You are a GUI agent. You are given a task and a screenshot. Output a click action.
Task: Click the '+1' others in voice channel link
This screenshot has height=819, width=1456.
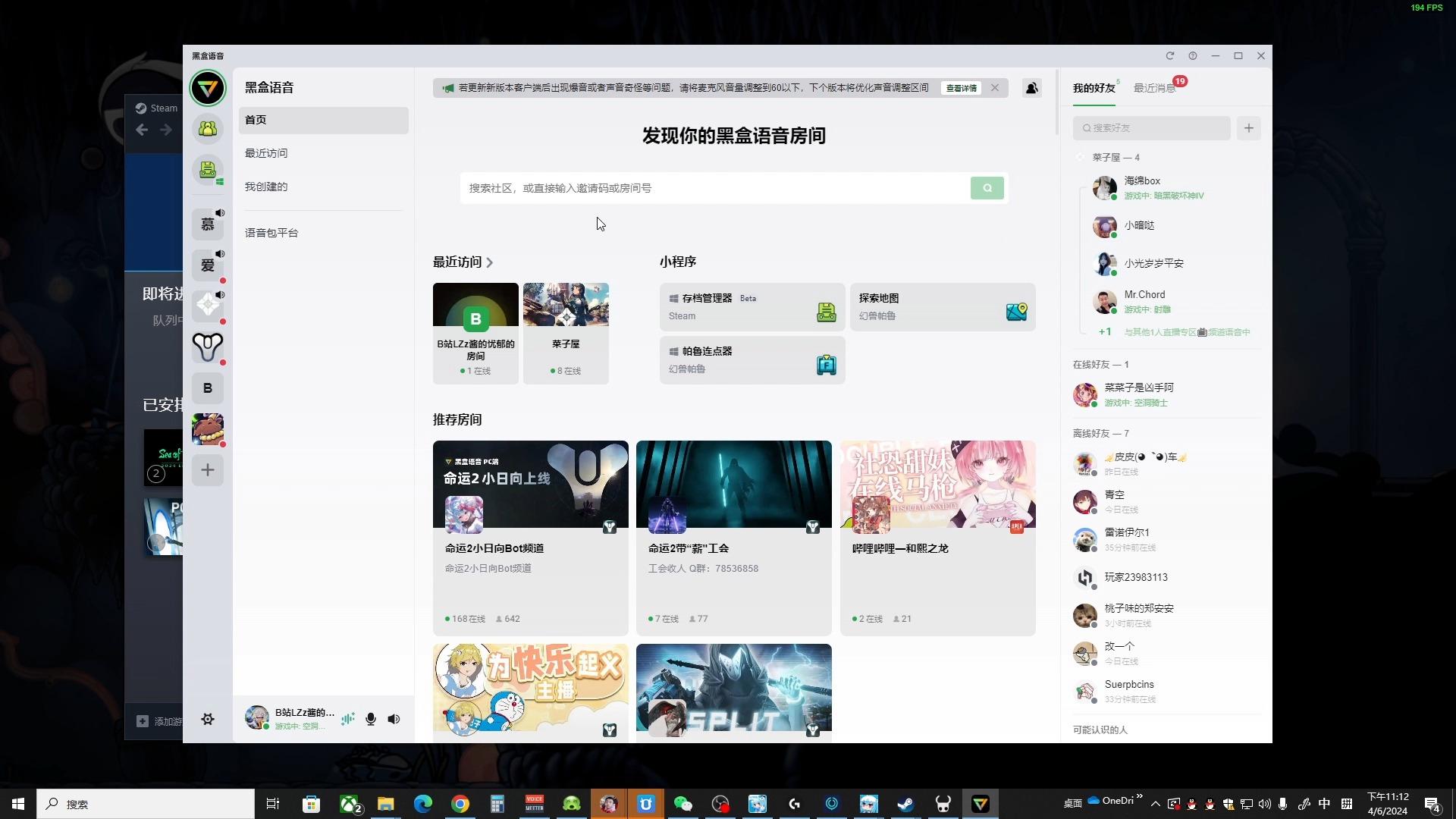click(x=1174, y=332)
